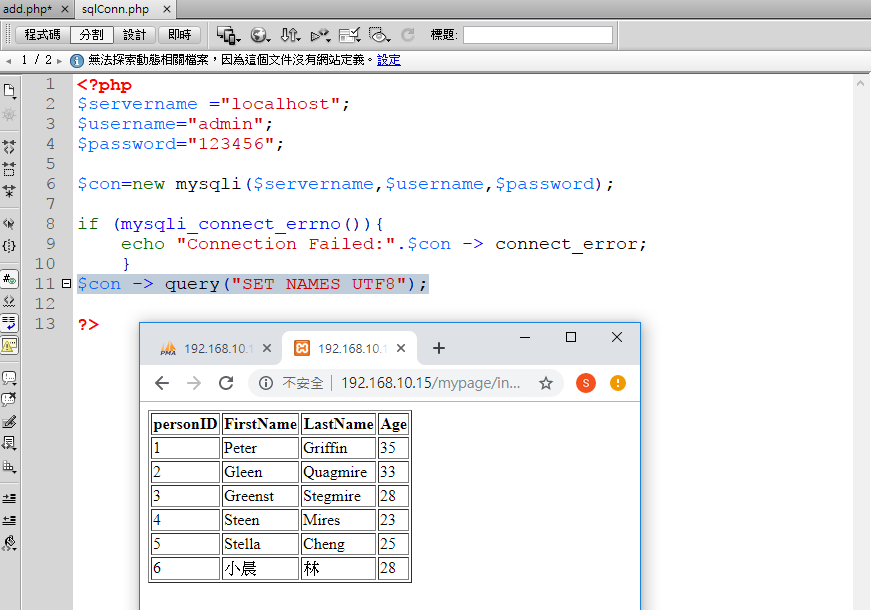This screenshot has height=610, width=871.
Task: Switch to the add.php document tab
Action: [28, 9]
